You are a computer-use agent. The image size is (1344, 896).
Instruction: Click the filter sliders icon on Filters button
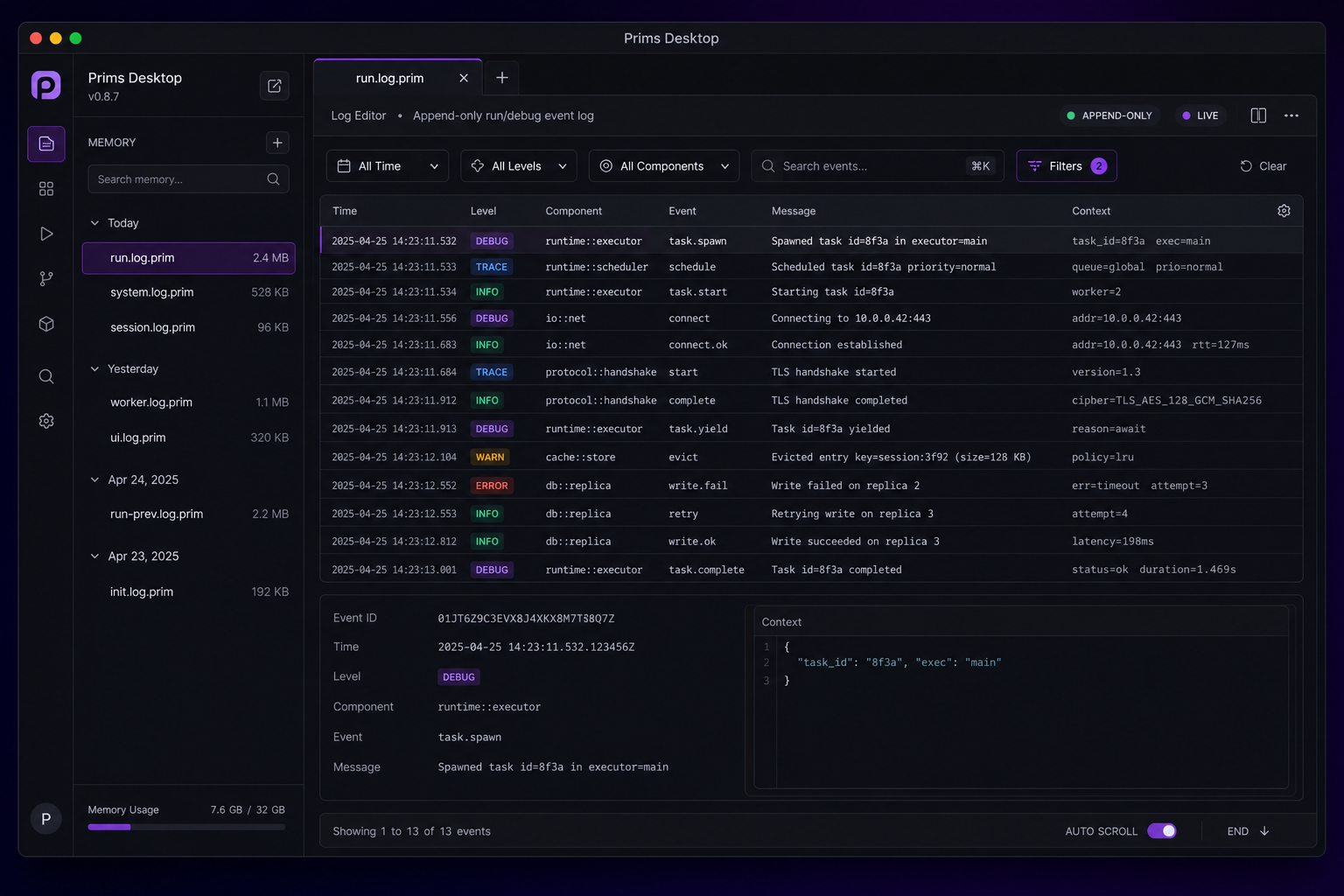click(x=1035, y=166)
